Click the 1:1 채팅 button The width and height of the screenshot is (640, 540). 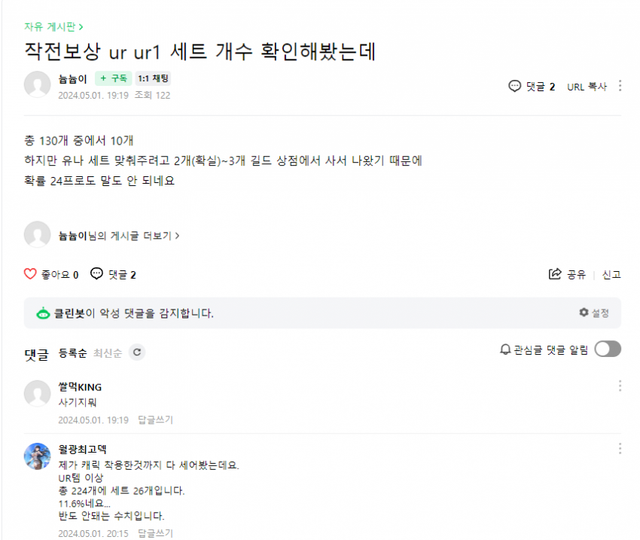(x=154, y=78)
